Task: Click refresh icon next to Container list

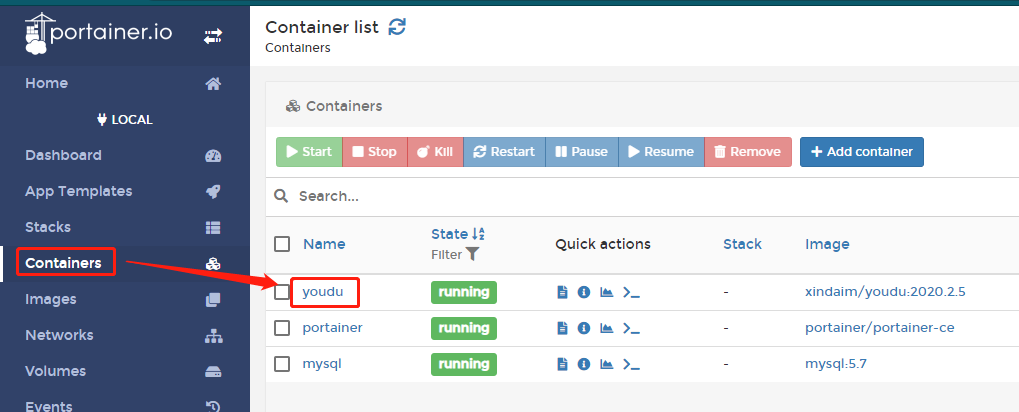Action: [397, 27]
